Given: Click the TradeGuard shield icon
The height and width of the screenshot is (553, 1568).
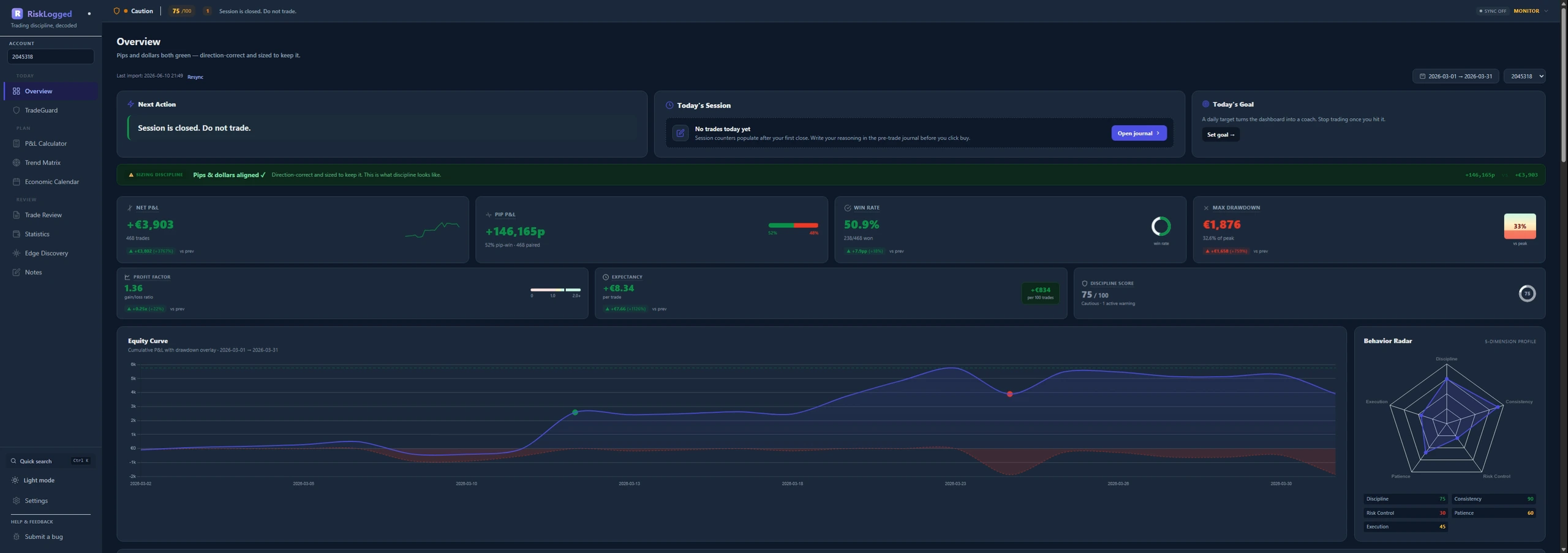Looking at the screenshot, I should [17, 110].
